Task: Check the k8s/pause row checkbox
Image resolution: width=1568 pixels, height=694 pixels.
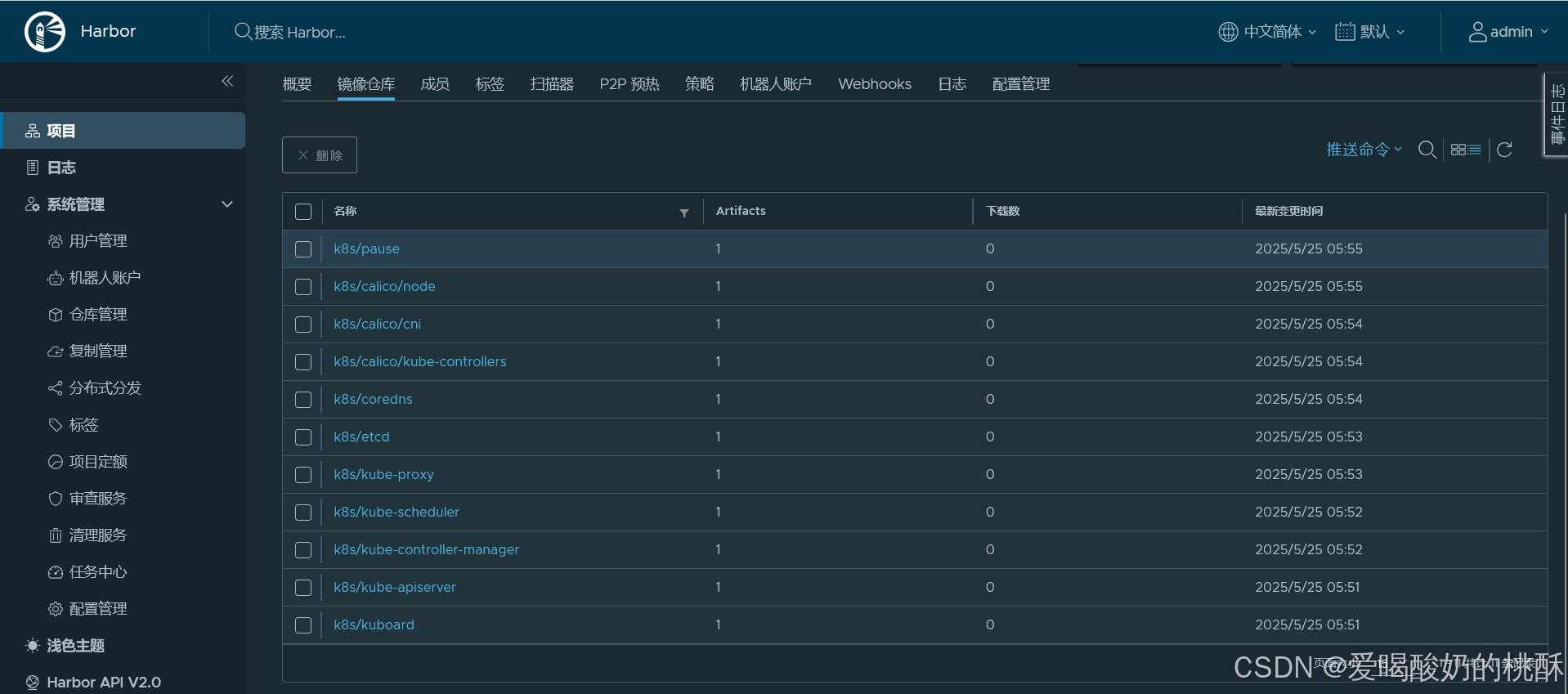Action: (x=303, y=249)
